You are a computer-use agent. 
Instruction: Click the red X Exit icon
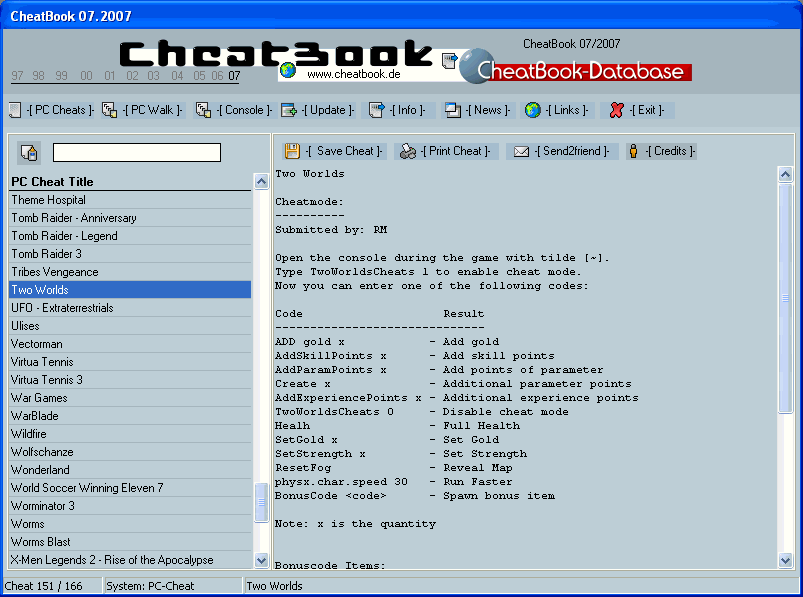tap(617, 110)
